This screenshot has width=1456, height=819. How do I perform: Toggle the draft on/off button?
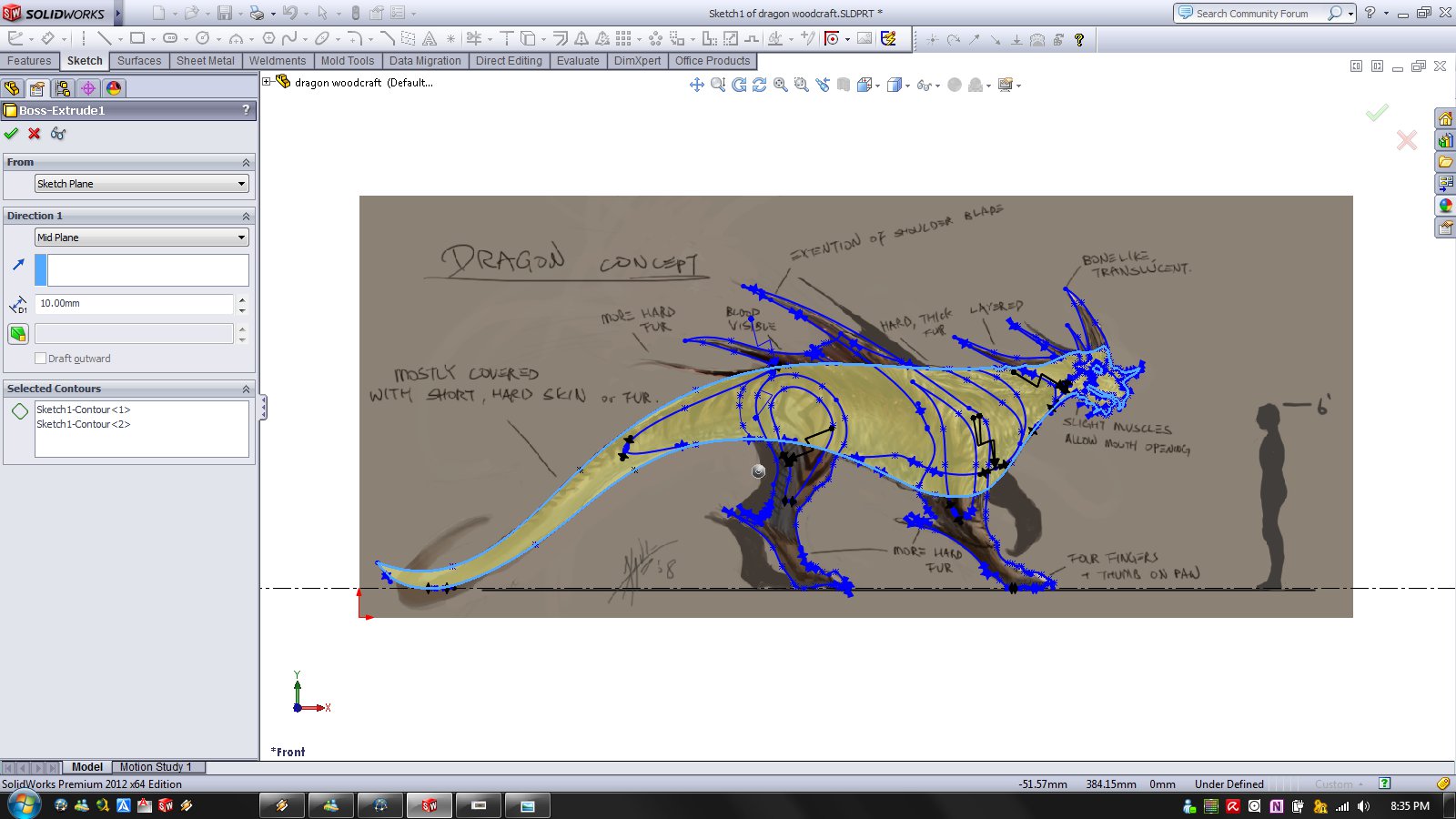point(18,334)
